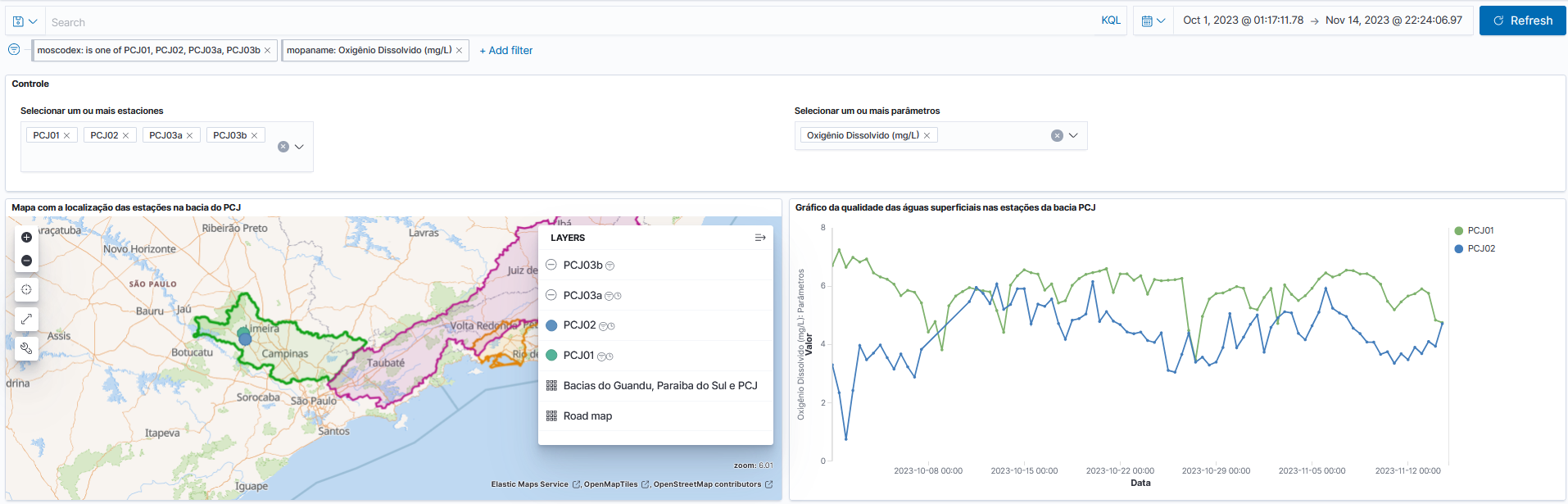Open the map tools wrench icon

26,348
